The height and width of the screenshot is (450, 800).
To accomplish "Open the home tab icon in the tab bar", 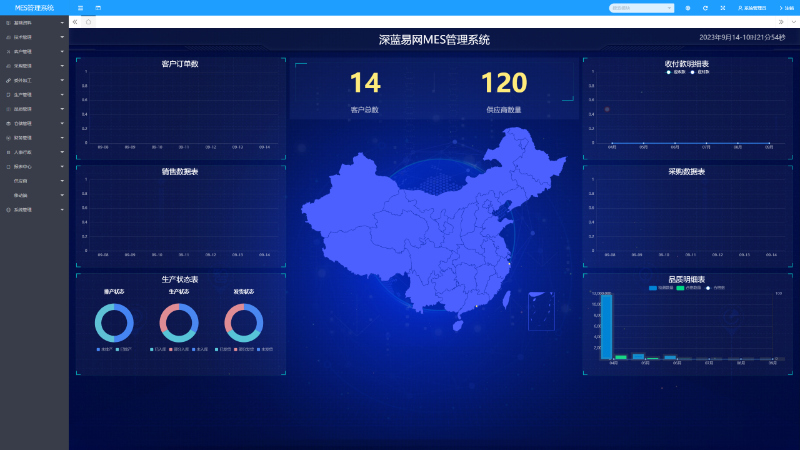I will coord(88,22).
